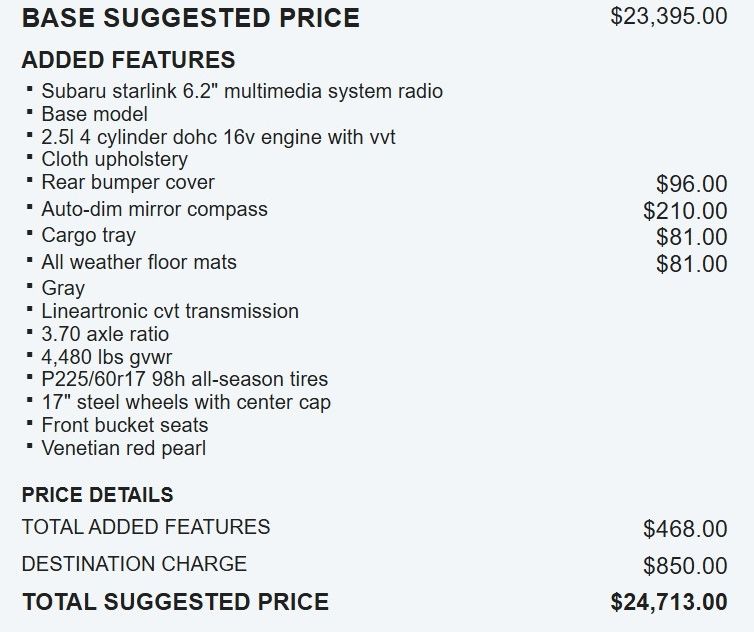Click the Base Suggested Price heading
Image resolution: width=754 pixels, height=632 pixels.
[190, 18]
